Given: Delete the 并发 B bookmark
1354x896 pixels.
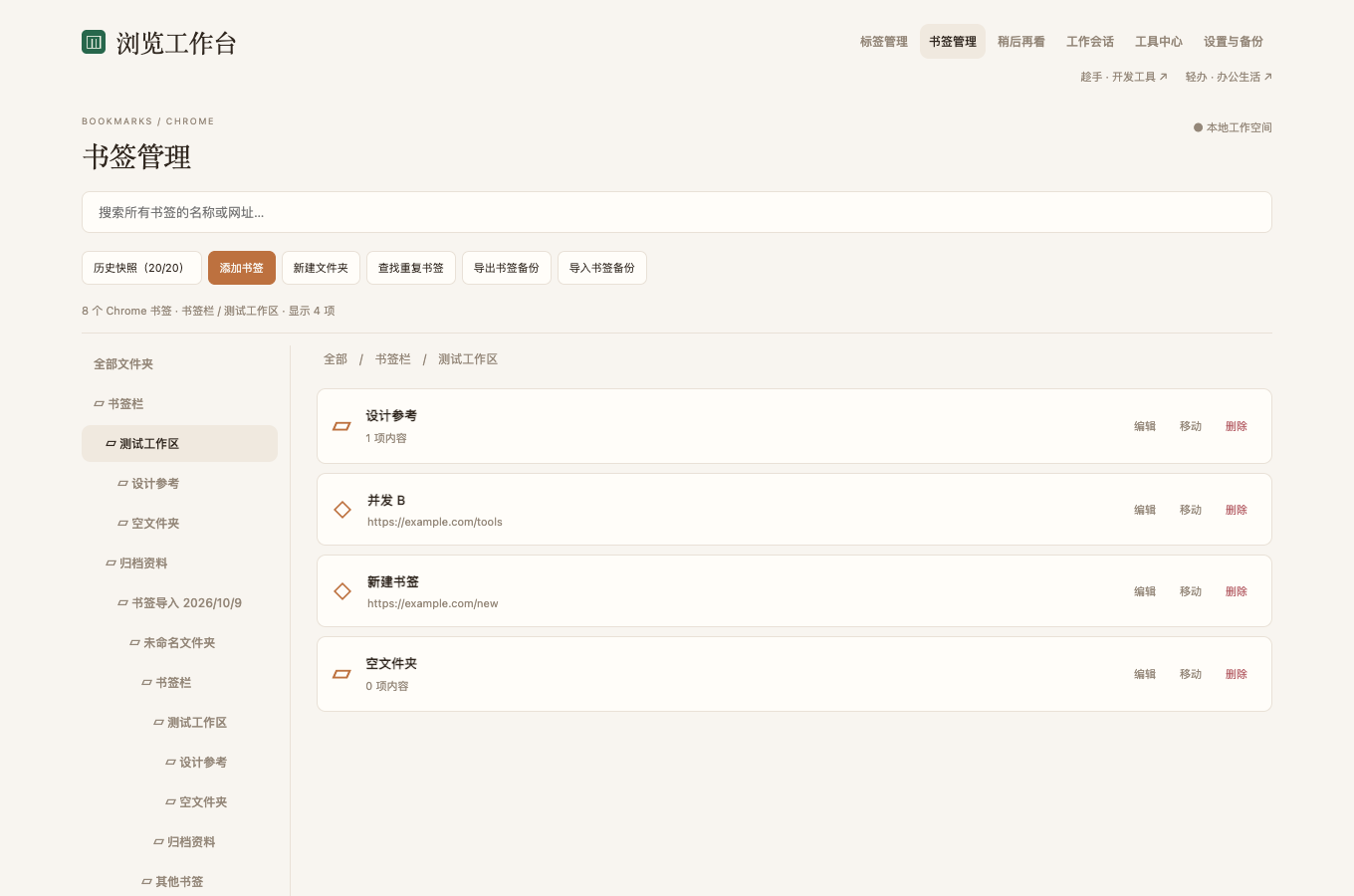Looking at the screenshot, I should (1237, 510).
